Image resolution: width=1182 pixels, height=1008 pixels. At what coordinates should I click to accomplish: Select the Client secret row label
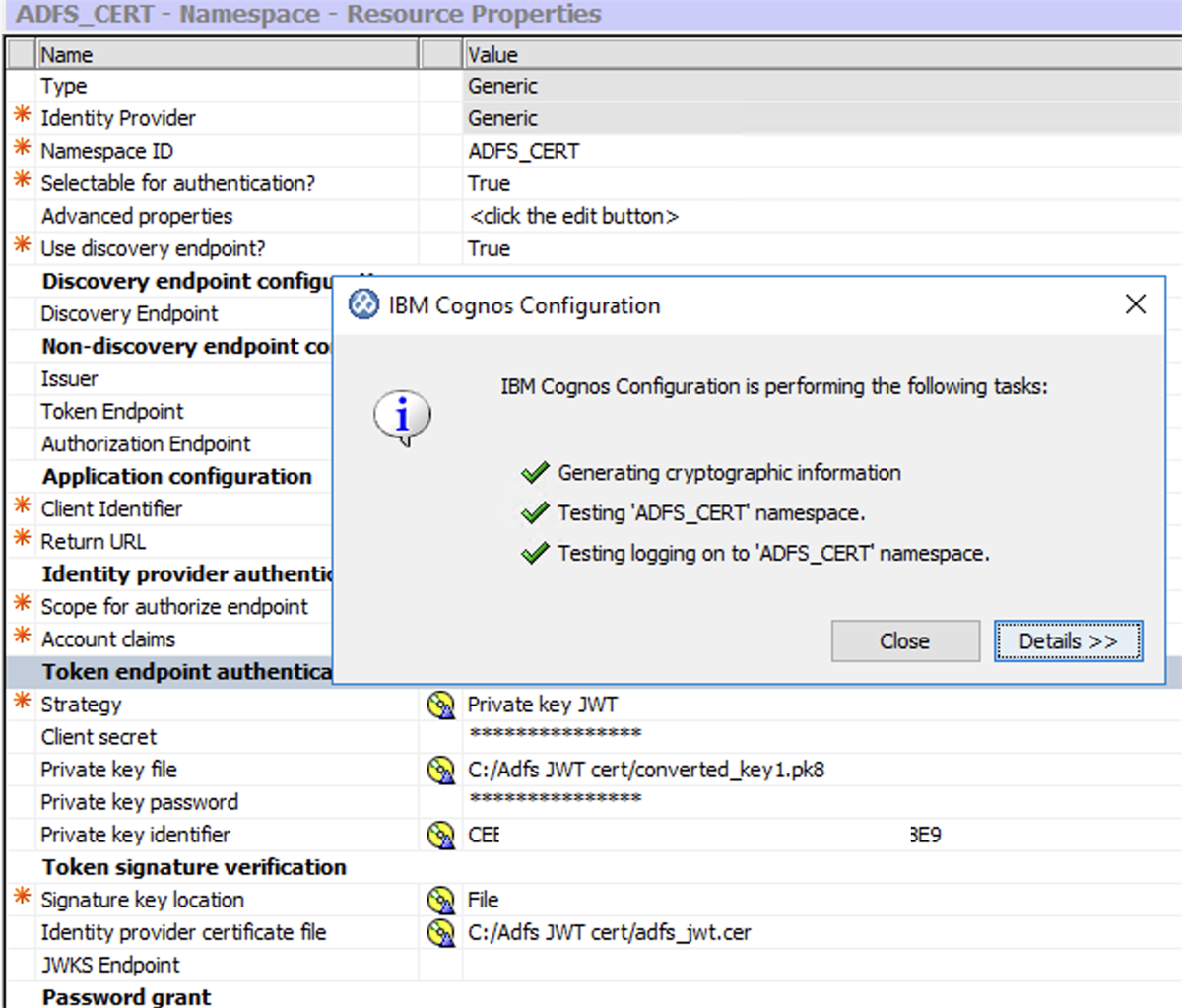point(98,737)
